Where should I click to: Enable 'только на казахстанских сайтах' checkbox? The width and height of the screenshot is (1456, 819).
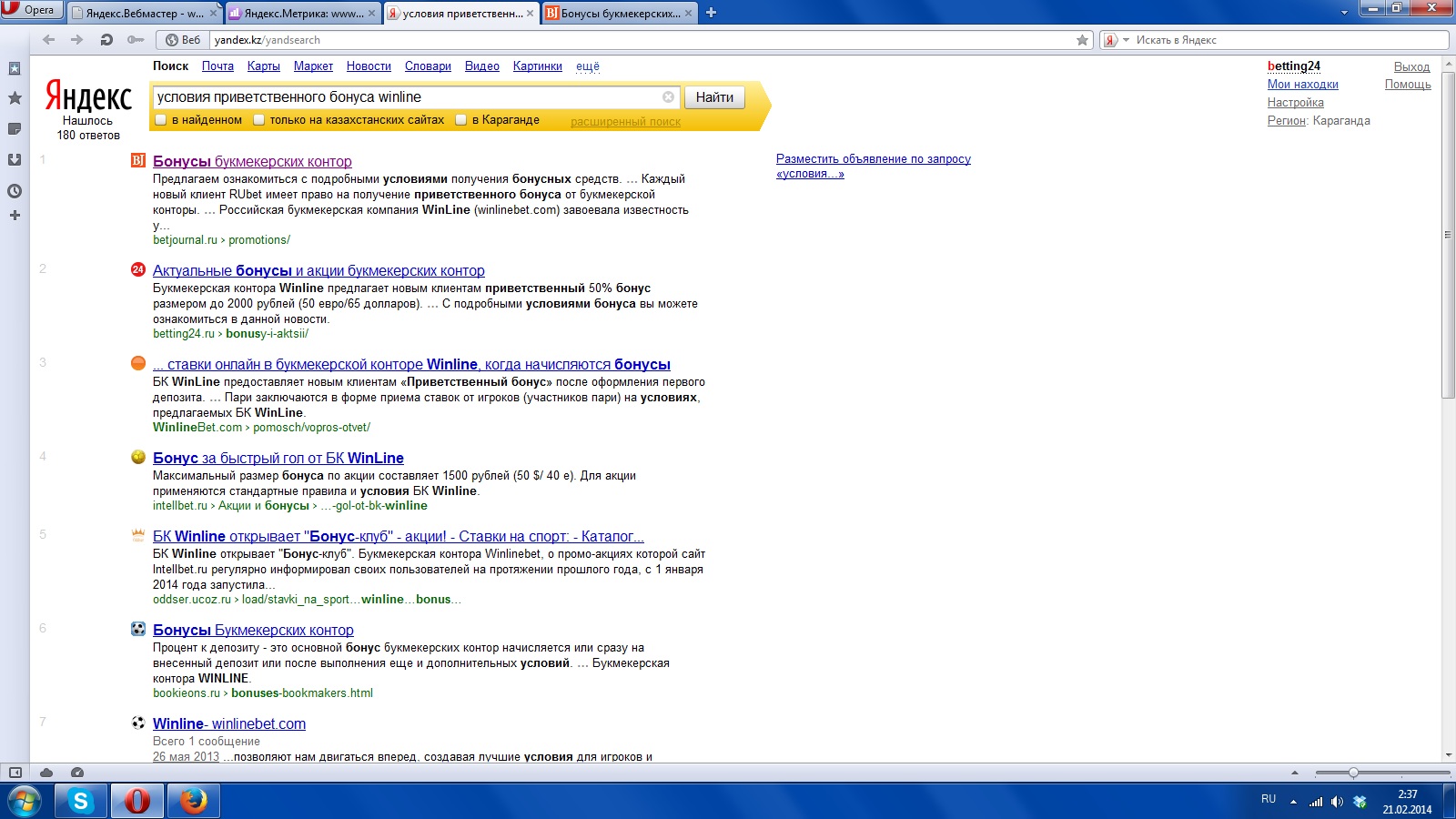pos(259,120)
